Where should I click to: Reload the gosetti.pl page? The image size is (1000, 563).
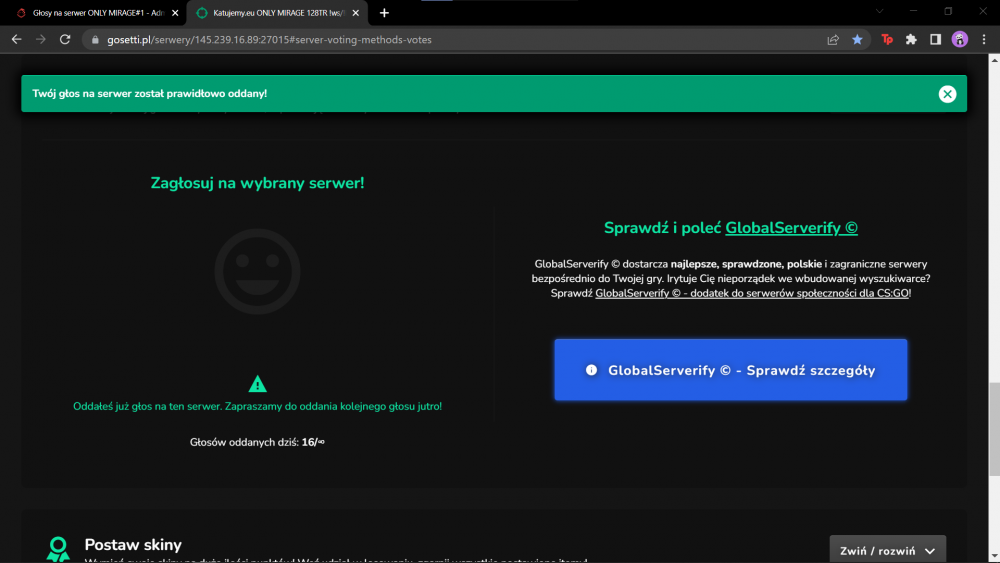click(x=65, y=40)
